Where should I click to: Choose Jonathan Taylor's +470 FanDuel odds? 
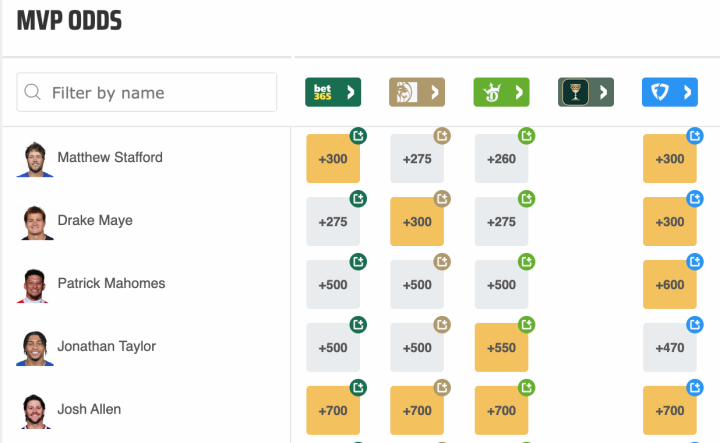click(x=670, y=348)
